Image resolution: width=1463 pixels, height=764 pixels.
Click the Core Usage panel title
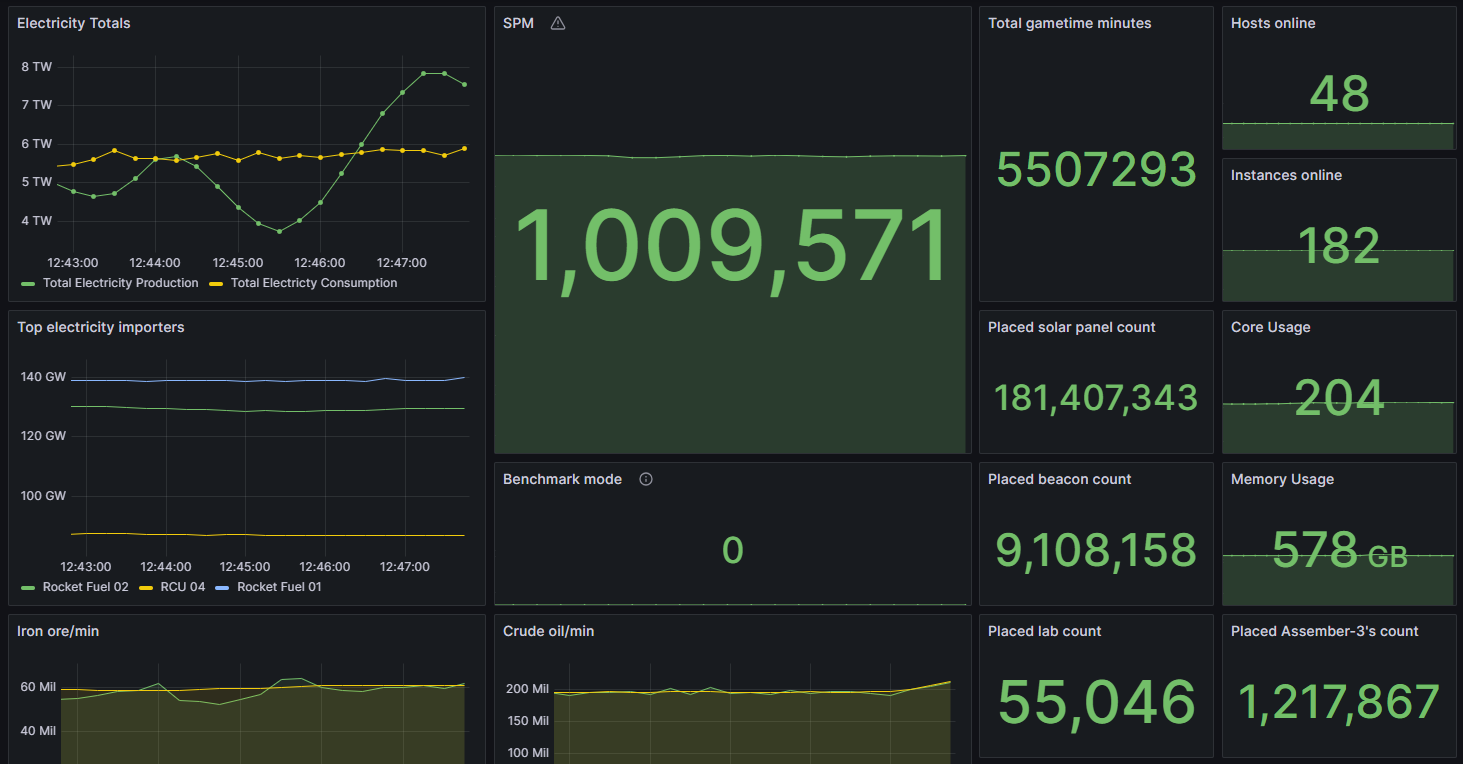[x=1270, y=327]
